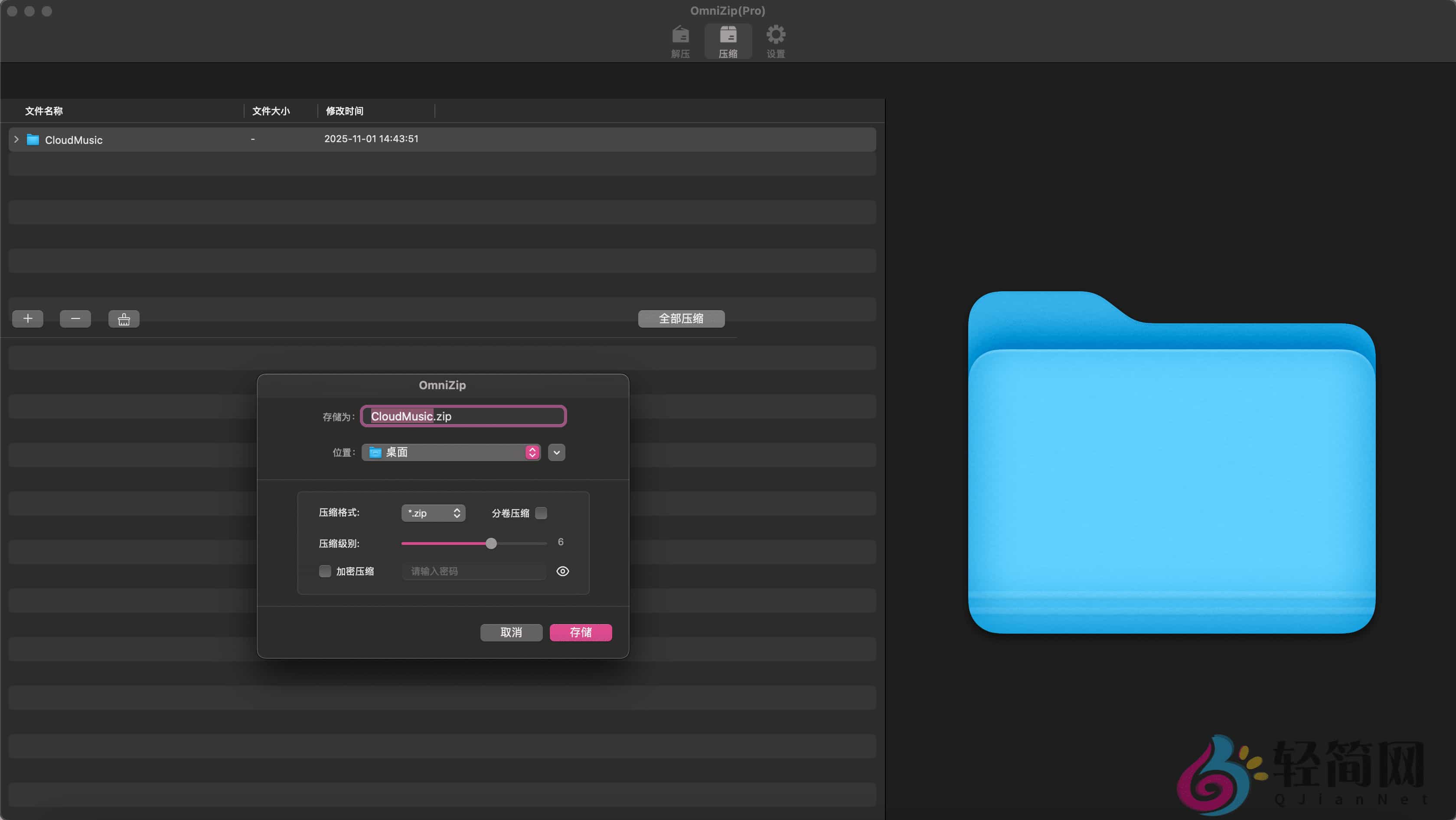Select the 解压 (extract) toolbar icon

click(681, 36)
